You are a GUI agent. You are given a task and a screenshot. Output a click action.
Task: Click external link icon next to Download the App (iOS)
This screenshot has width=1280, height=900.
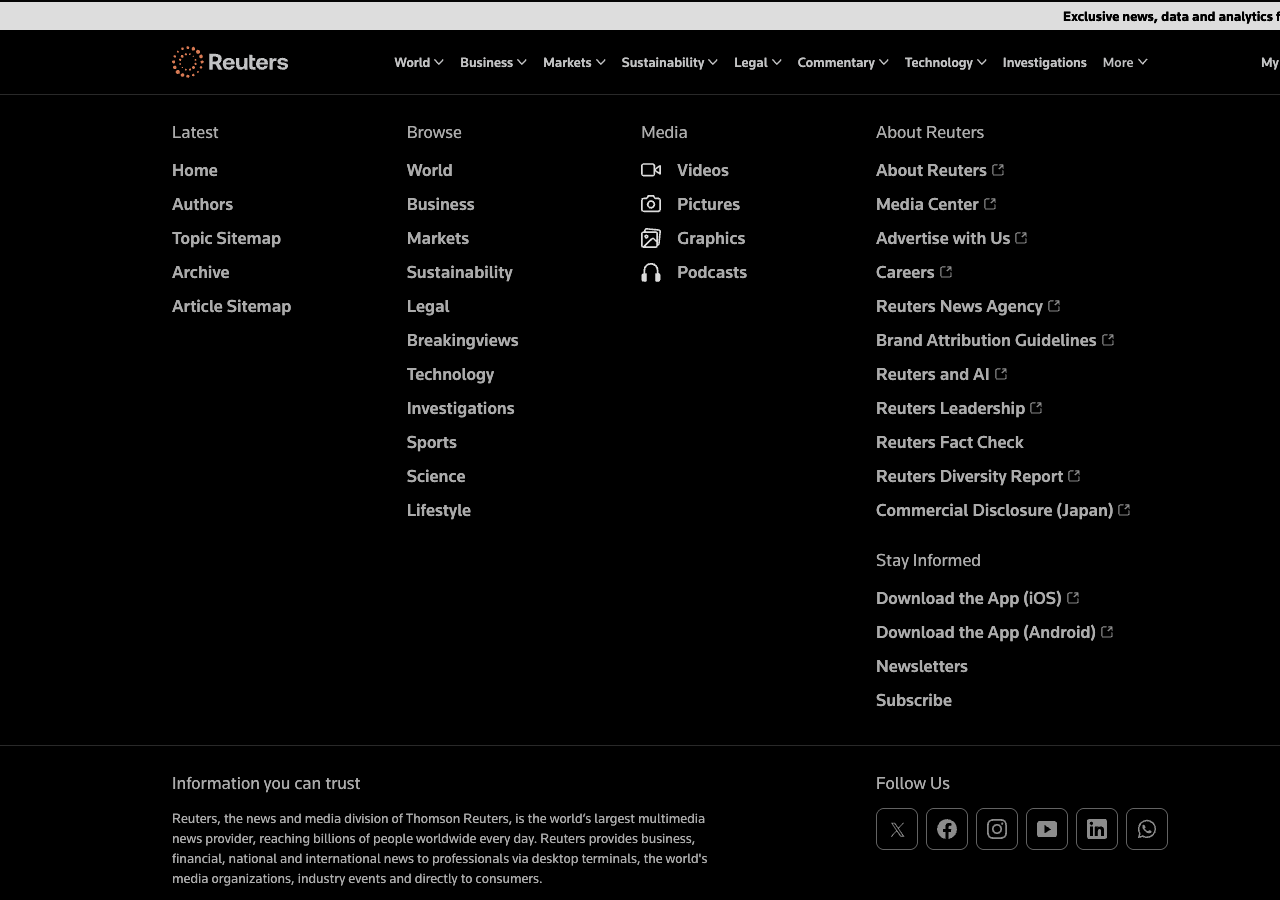[1073, 598]
